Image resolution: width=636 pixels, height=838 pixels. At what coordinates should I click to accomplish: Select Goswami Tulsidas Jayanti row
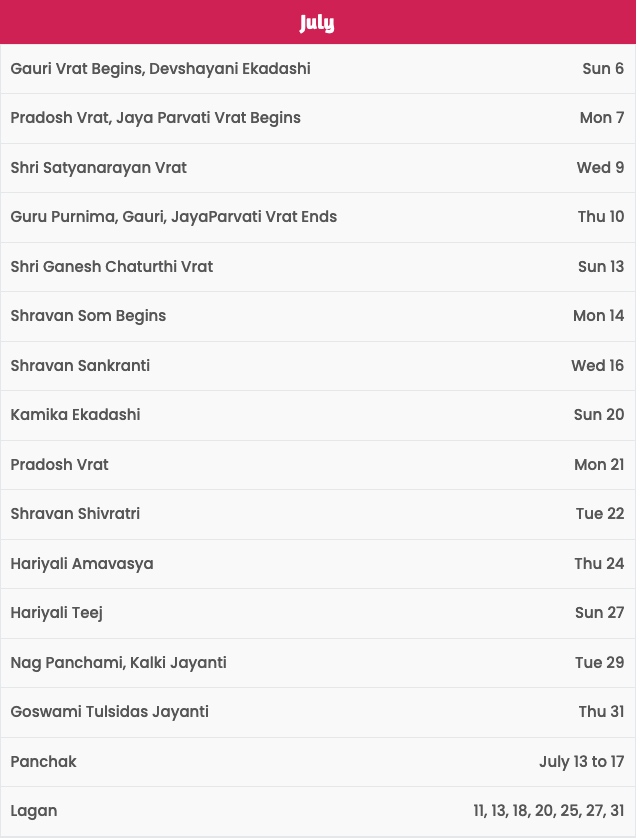point(317,712)
